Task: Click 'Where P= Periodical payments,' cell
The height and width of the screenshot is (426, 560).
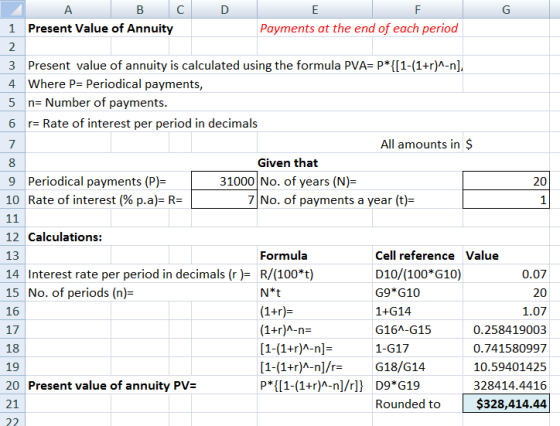Action: 115,84
